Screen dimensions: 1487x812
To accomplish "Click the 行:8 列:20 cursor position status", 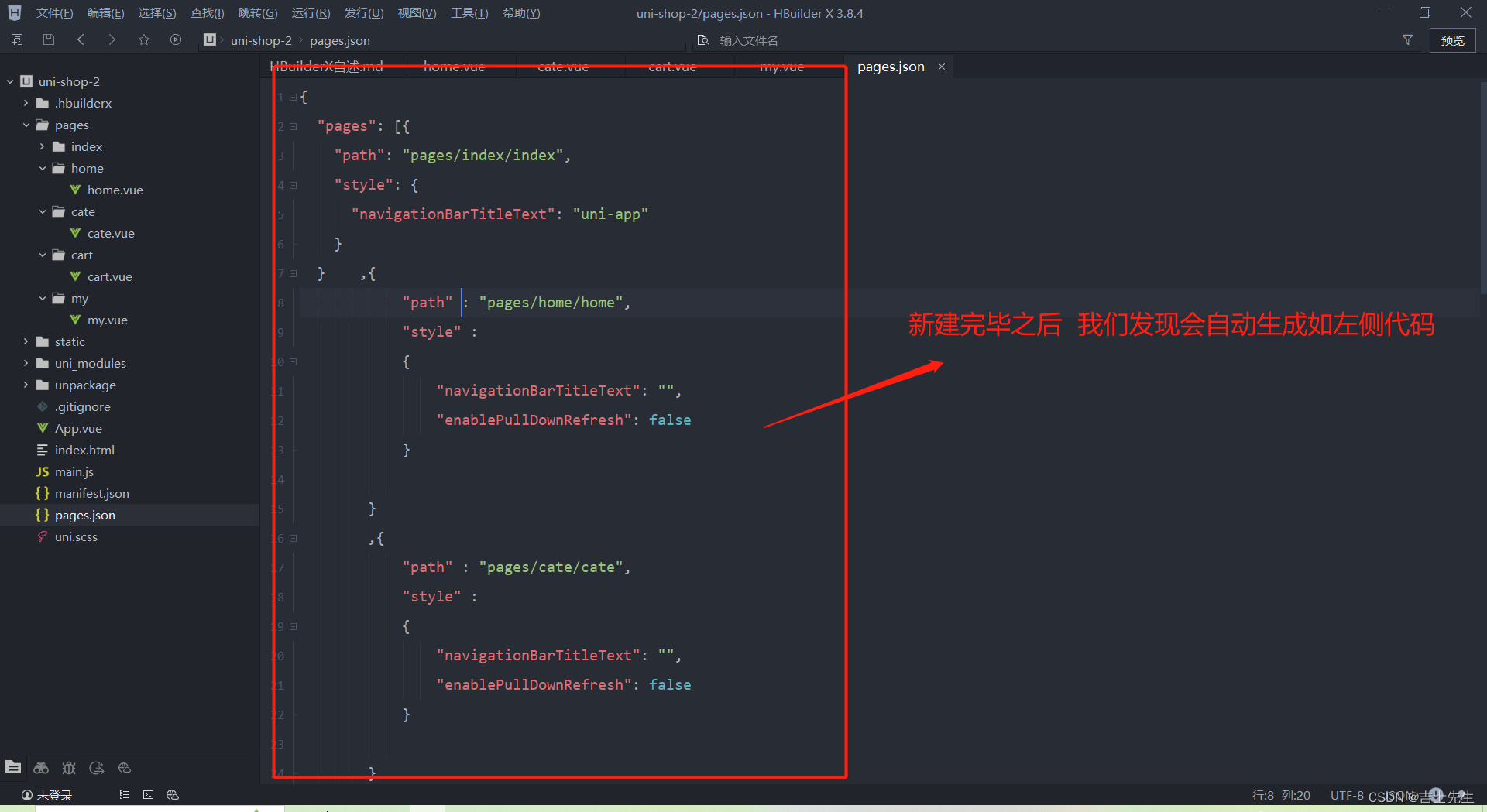I will 1281,795.
